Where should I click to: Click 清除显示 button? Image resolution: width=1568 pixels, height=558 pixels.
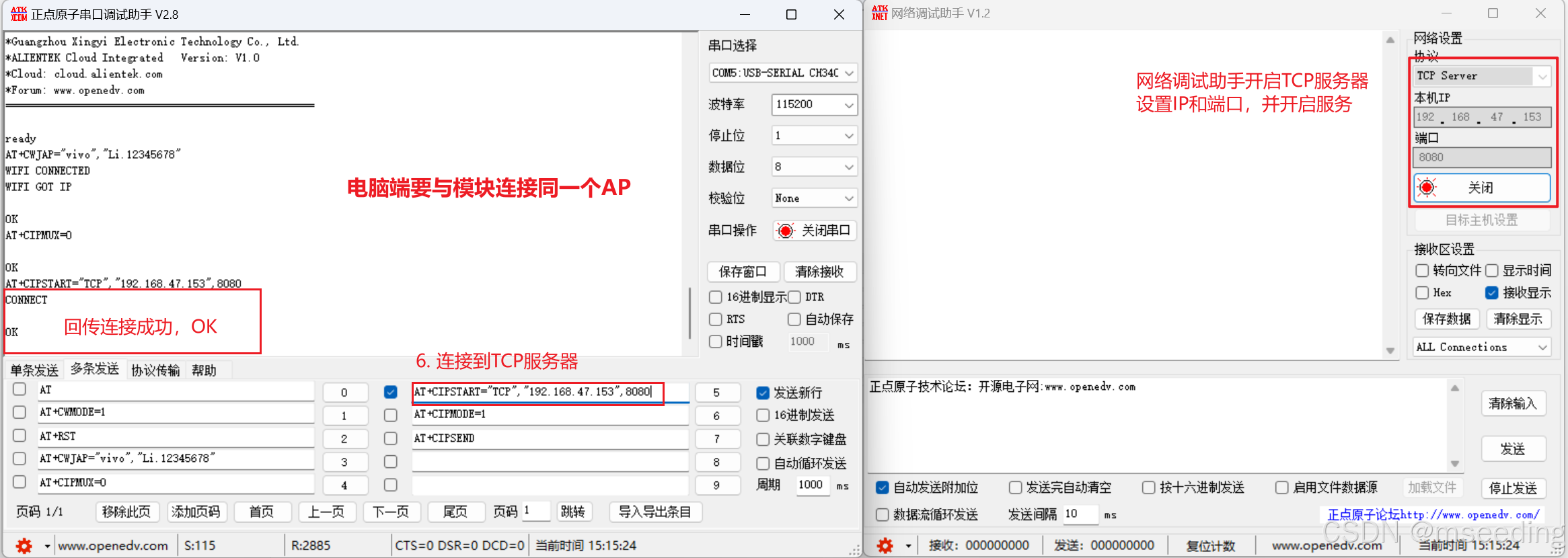pyautogui.click(x=1518, y=319)
